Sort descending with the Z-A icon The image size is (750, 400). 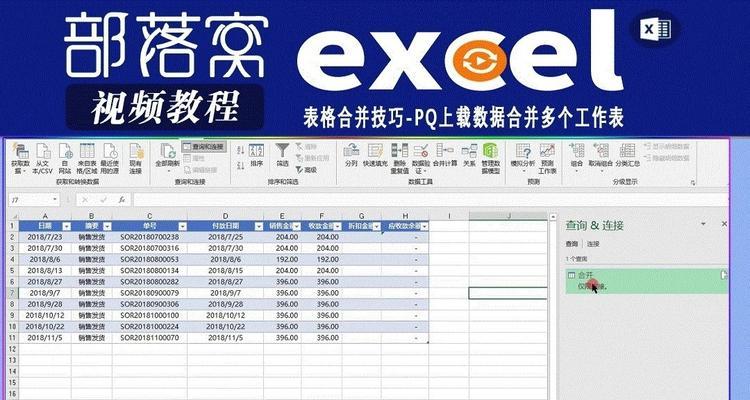pyautogui.click(x=241, y=166)
